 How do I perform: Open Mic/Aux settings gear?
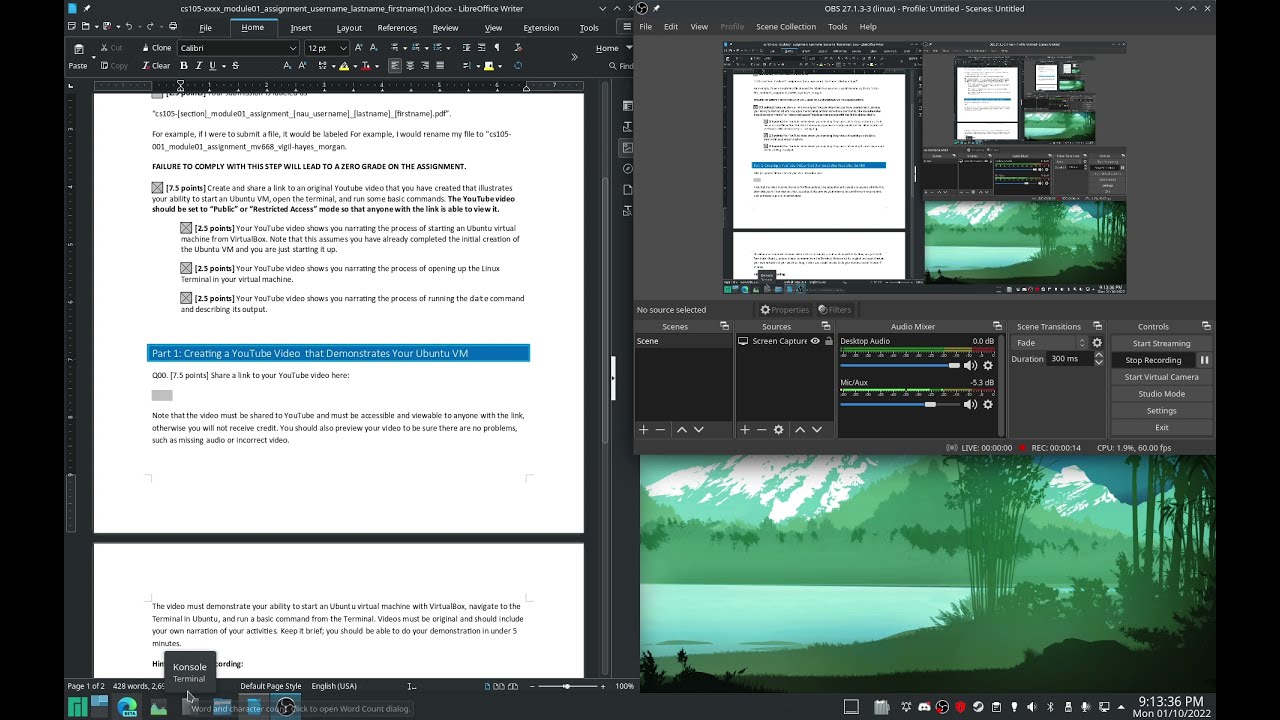click(x=988, y=405)
